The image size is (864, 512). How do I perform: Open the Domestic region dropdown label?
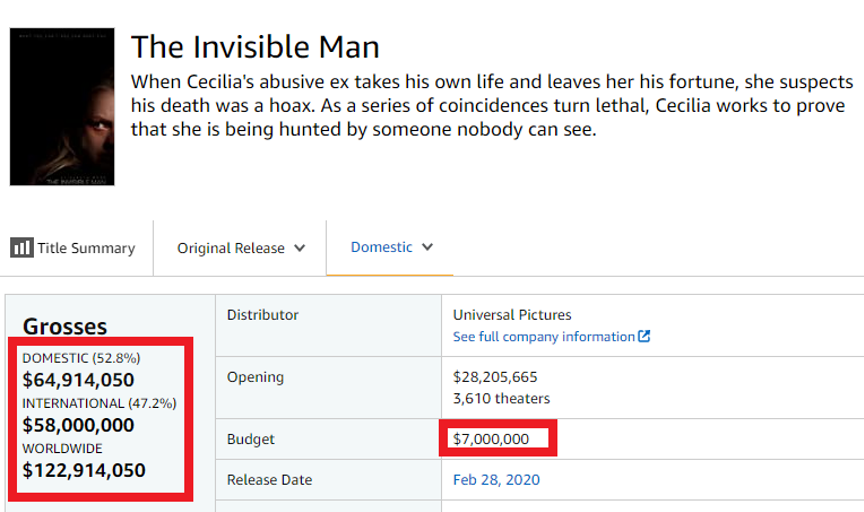pos(381,247)
